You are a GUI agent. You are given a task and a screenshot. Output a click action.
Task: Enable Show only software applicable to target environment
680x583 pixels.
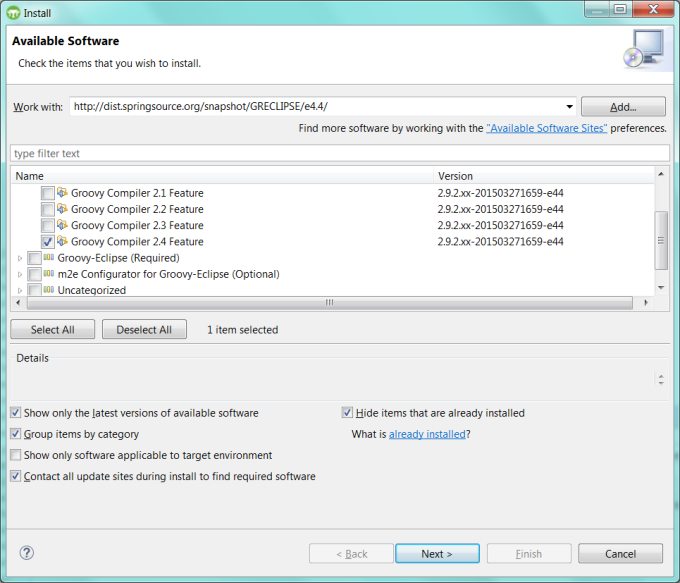tap(16, 455)
